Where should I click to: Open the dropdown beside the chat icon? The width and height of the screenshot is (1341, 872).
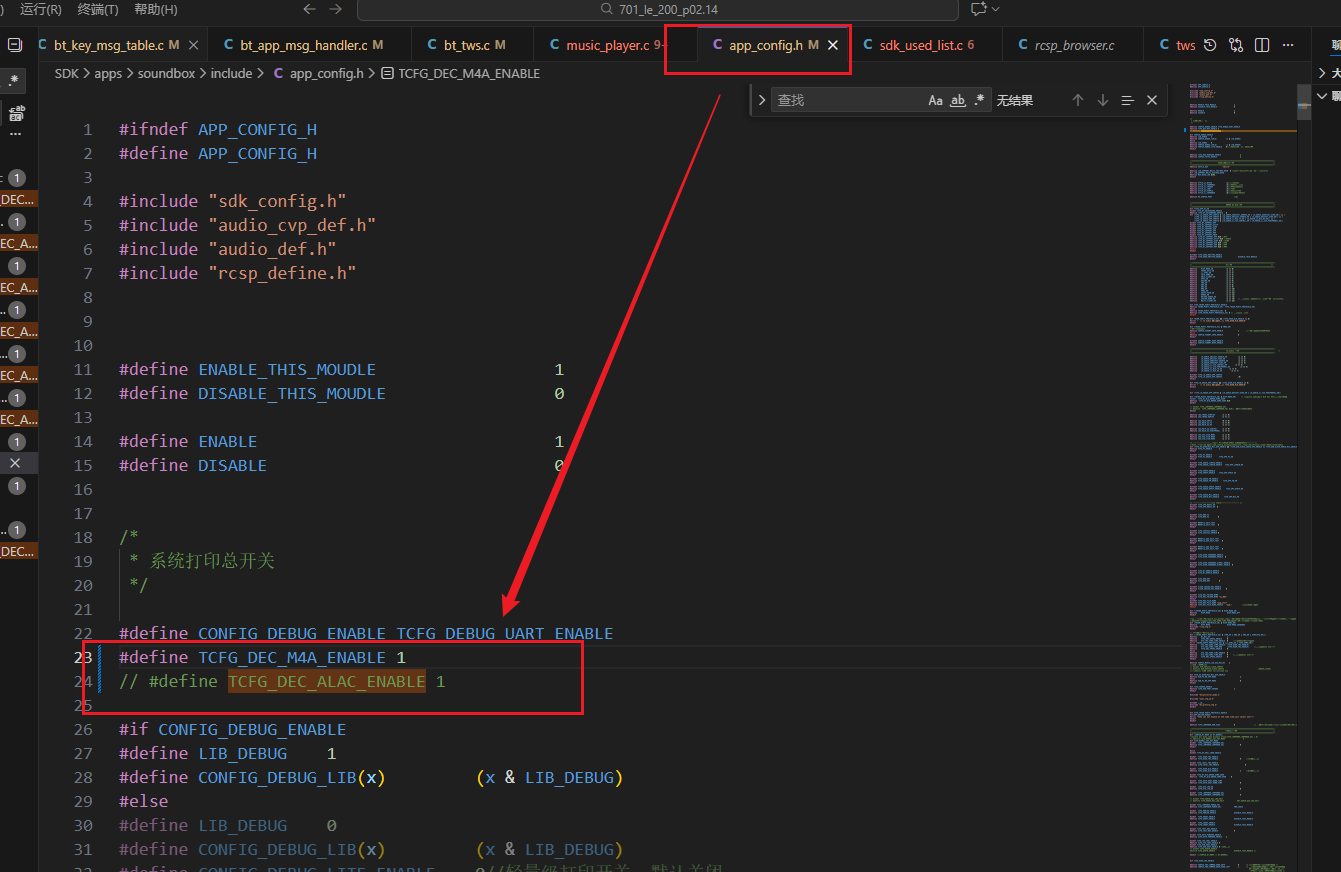(995, 9)
